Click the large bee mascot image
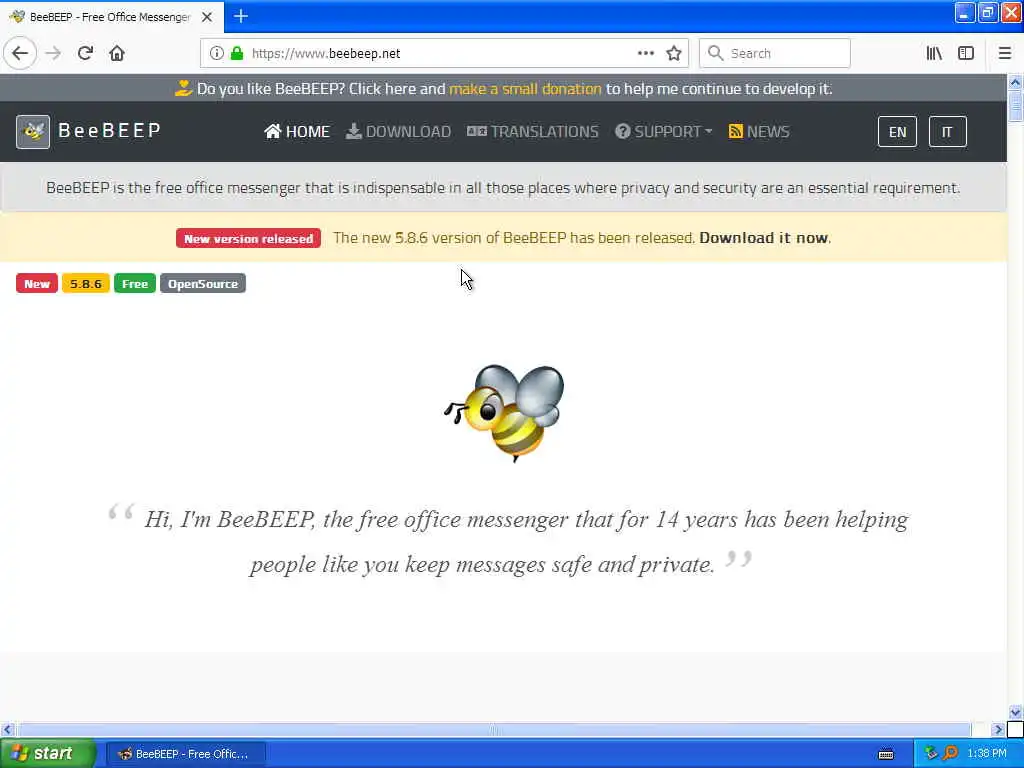This screenshot has height=768, width=1024. 504,412
